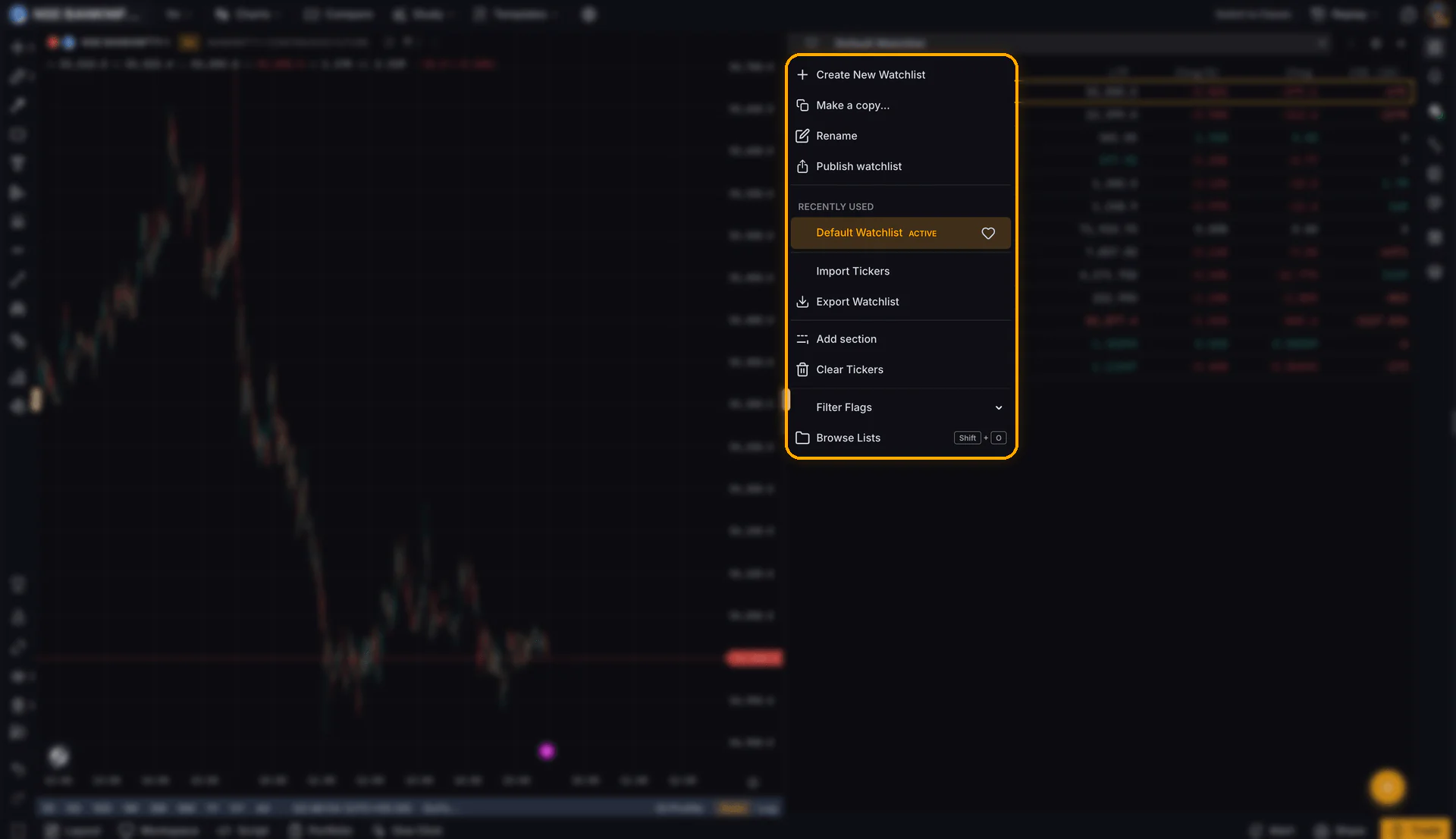This screenshot has width=1456, height=839.
Task: Open Import Tickers option
Action: 901,271
